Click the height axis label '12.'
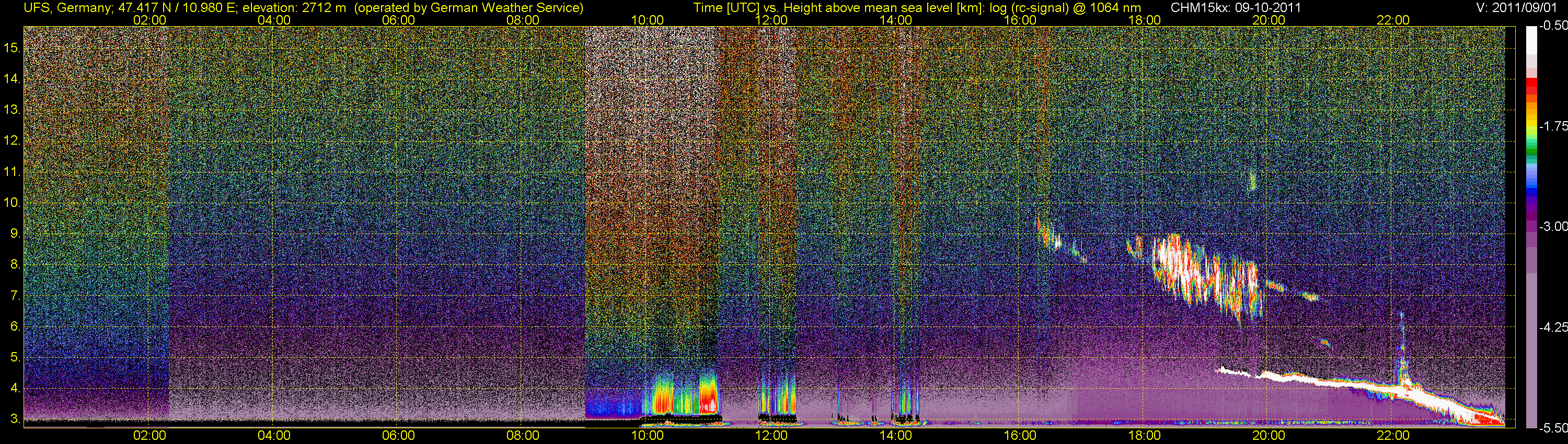 (12, 141)
